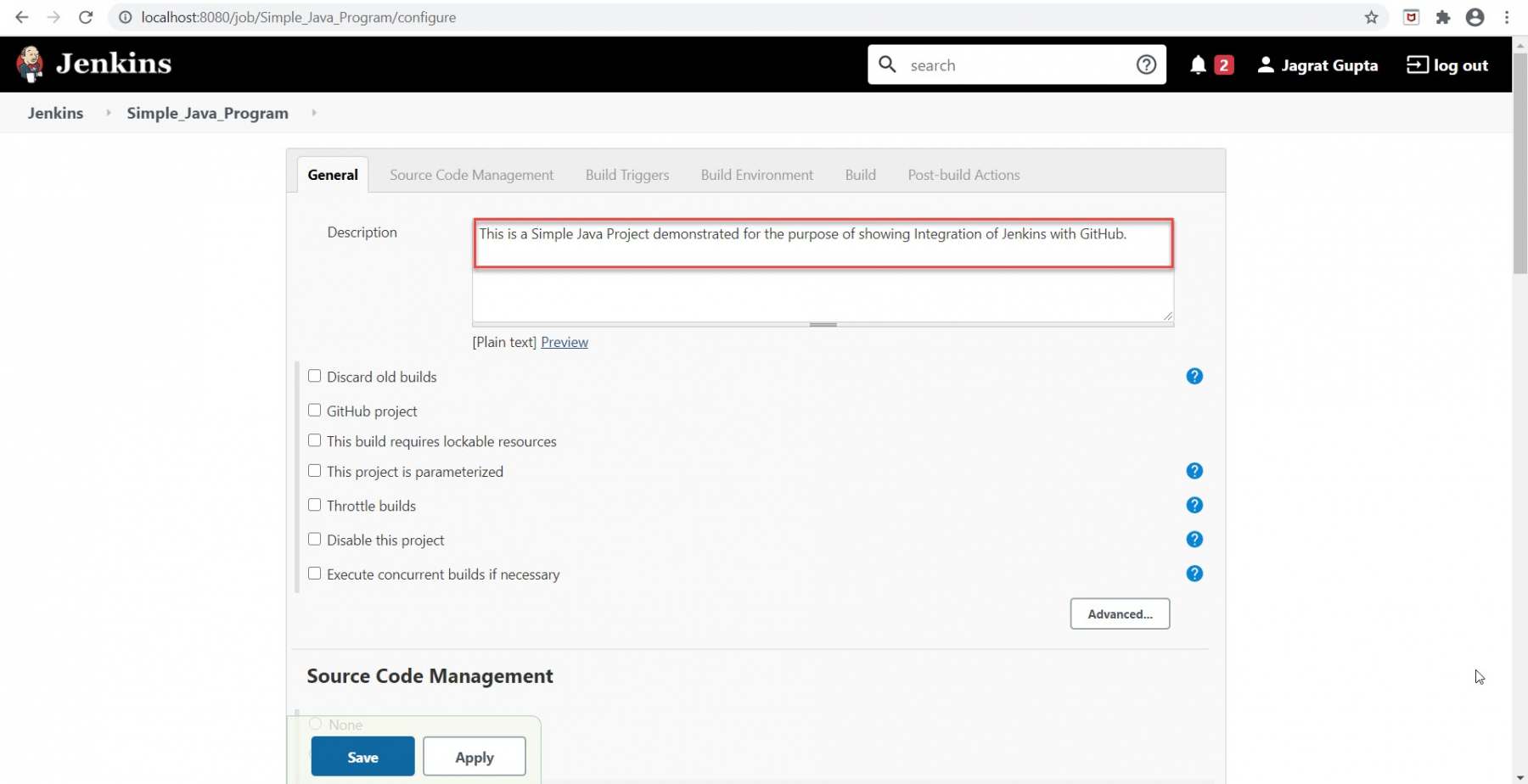The width and height of the screenshot is (1528, 784).
Task: Open help for This project is parameterized
Action: click(1194, 471)
